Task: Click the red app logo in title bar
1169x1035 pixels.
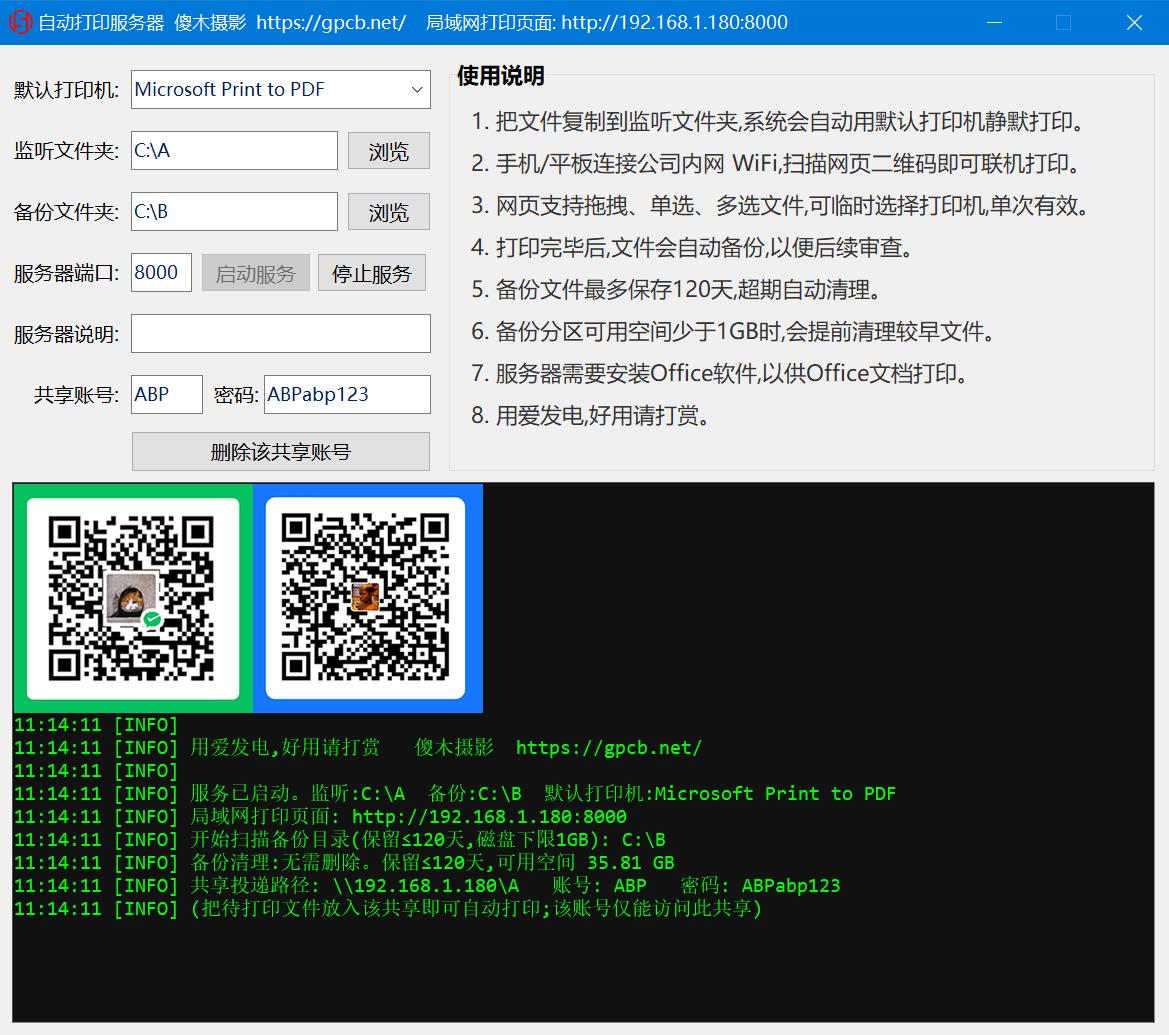Action: [x=19, y=22]
